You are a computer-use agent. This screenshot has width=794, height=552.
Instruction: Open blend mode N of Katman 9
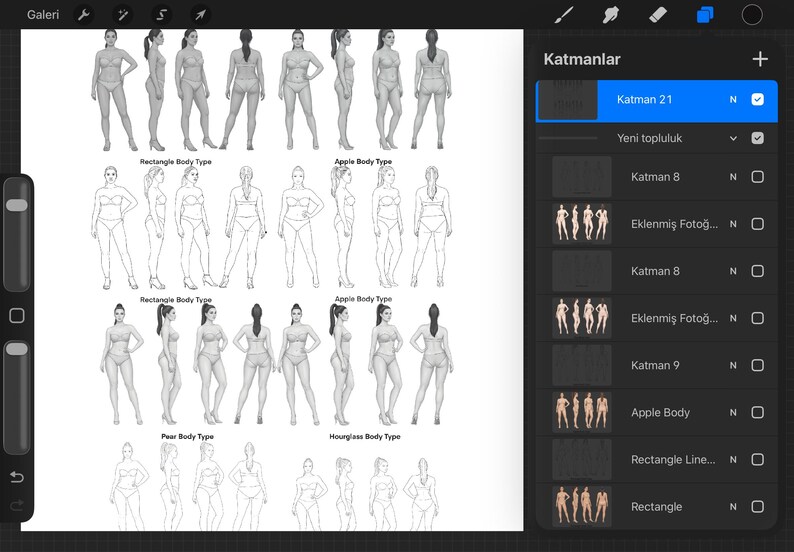point(733,365)
